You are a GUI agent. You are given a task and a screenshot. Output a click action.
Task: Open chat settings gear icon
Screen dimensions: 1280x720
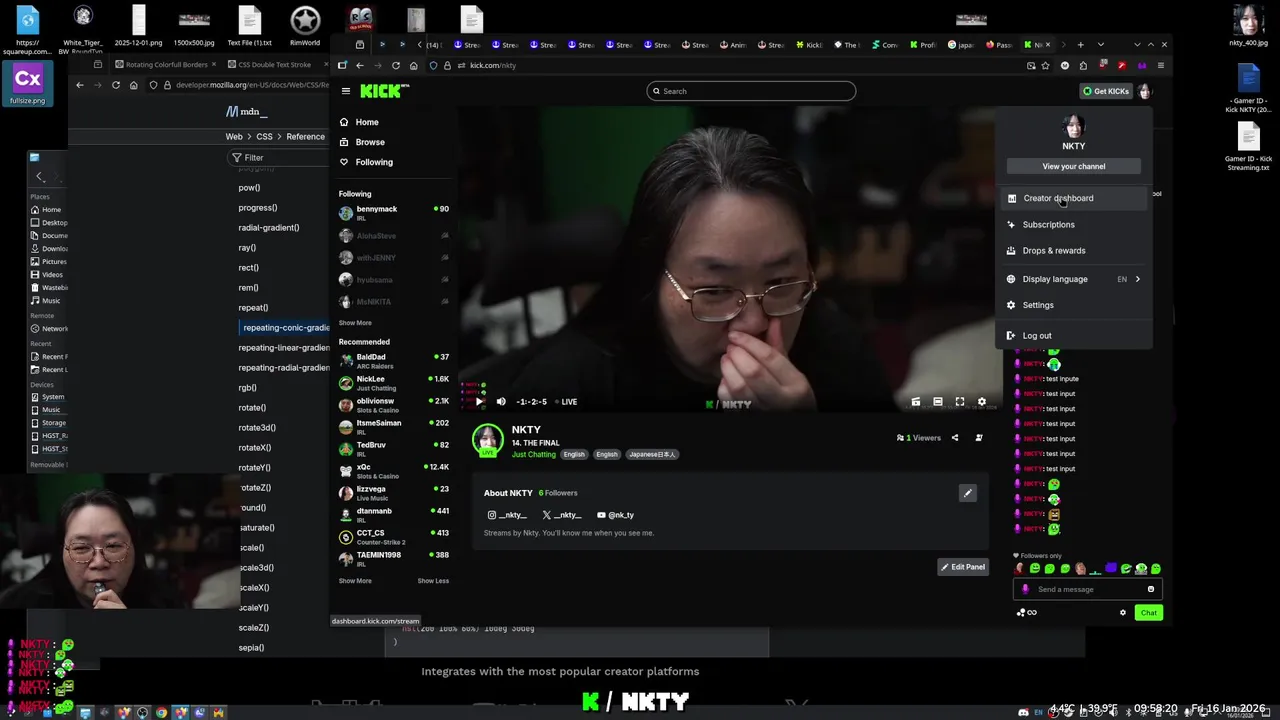(1122, 613)
